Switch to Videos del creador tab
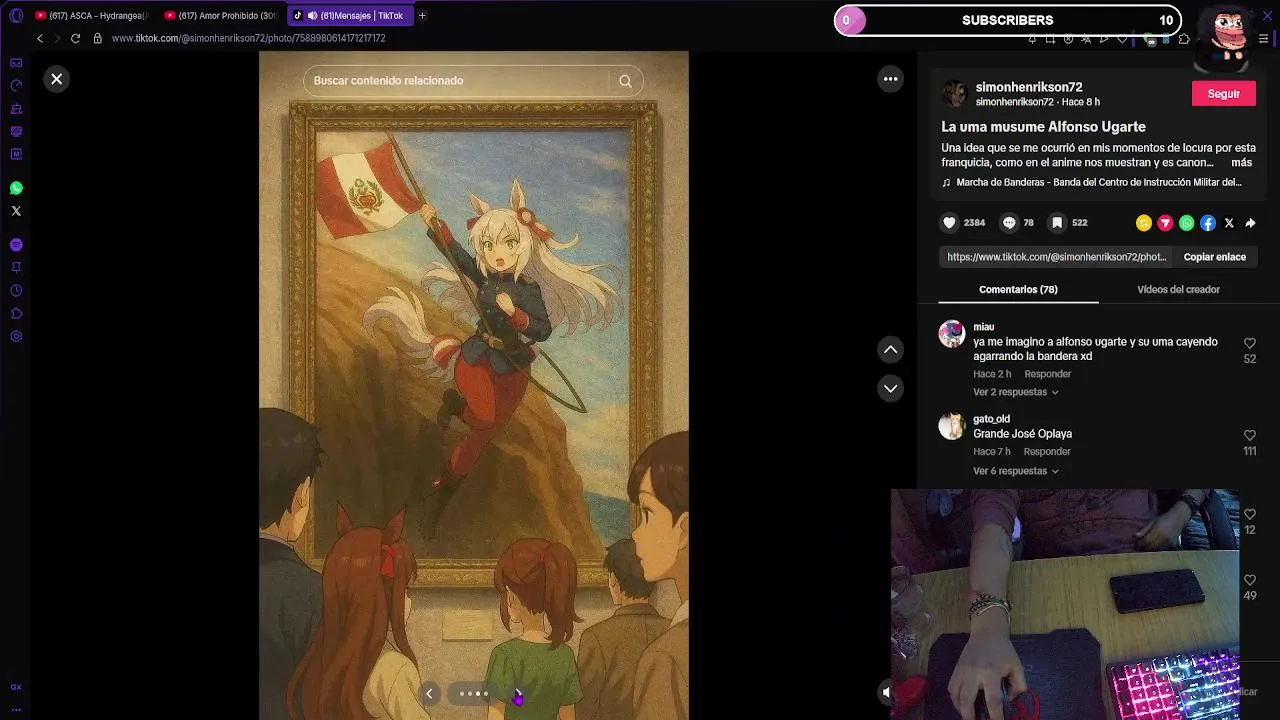The image size is (1280, 720). [1178, 289]
